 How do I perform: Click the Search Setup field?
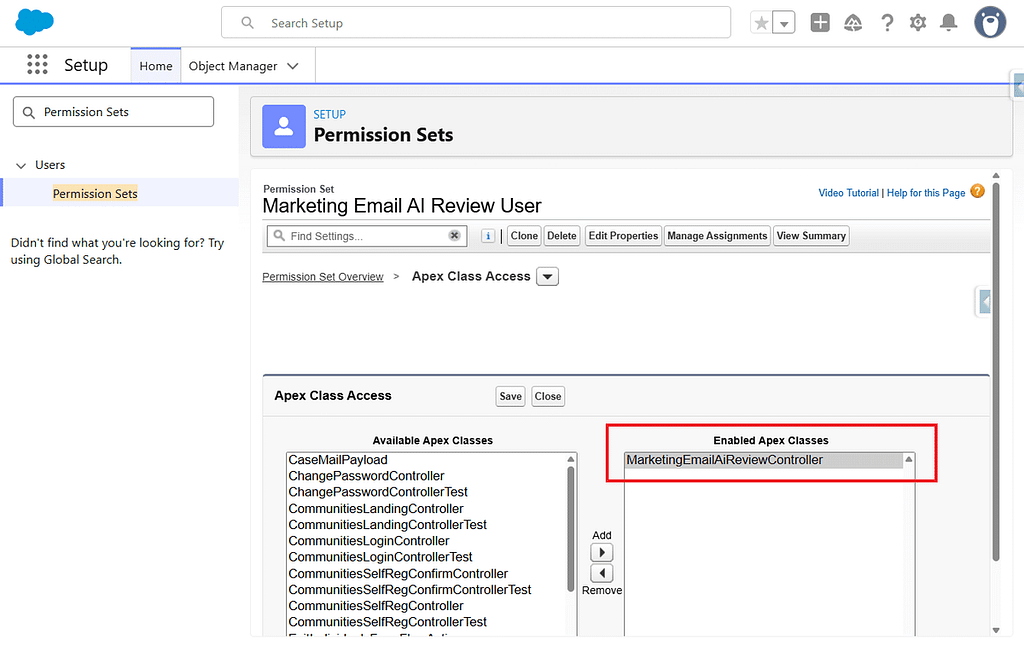point(475,23)
